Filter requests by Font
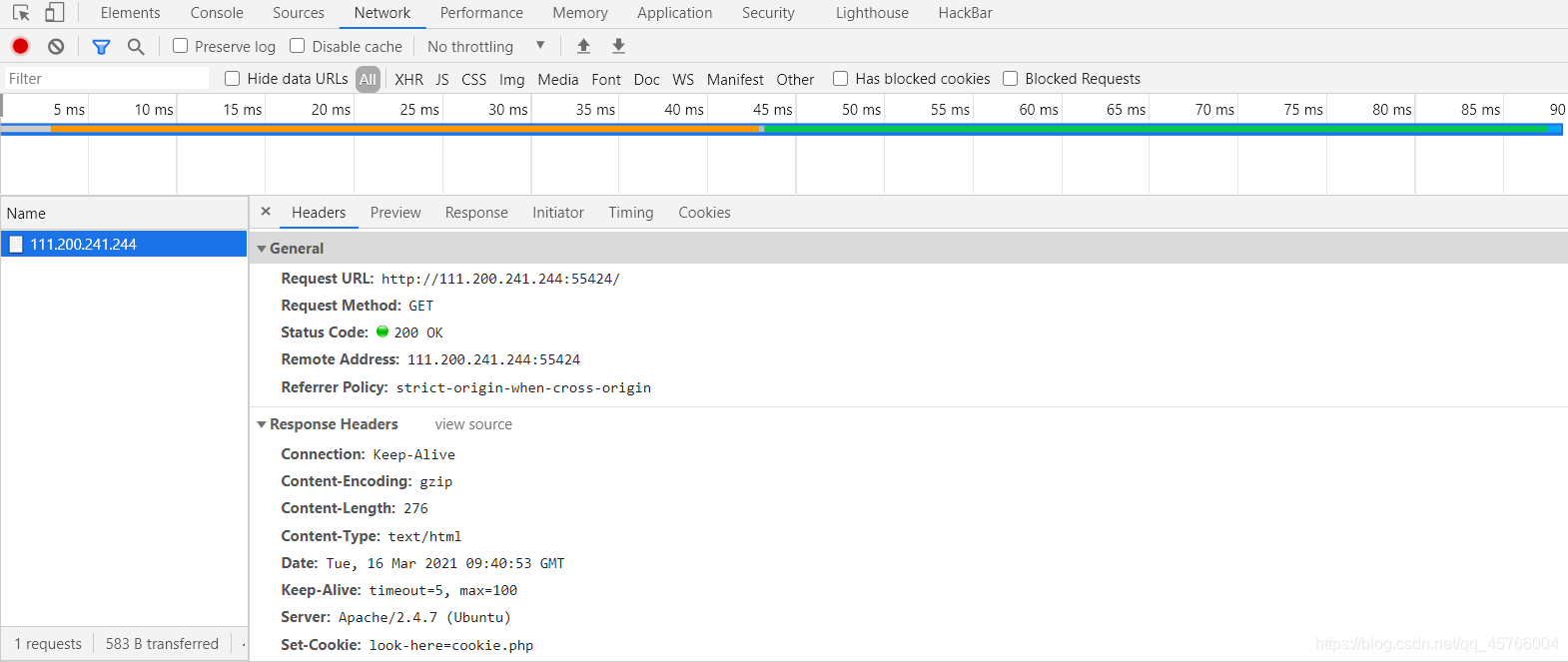 tap(606, 79)
